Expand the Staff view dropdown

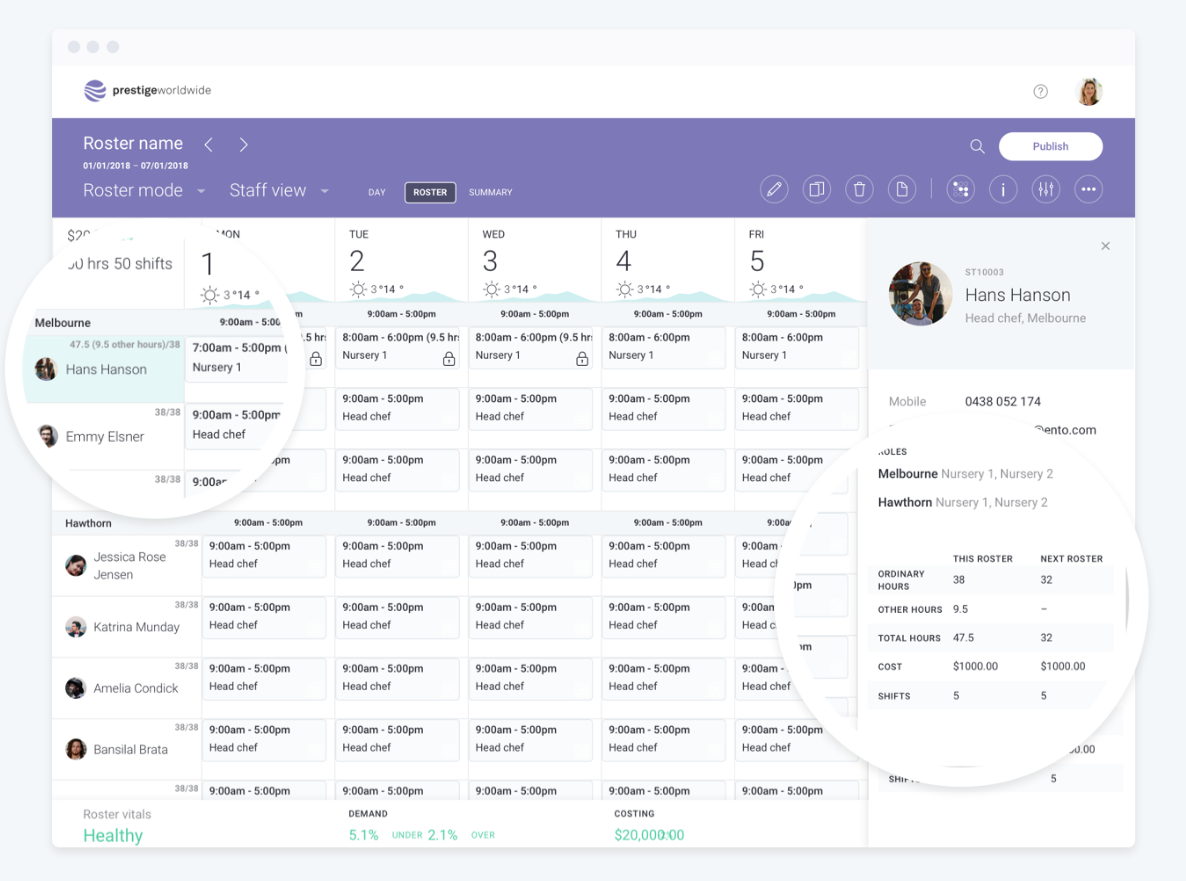pos(279,191)
